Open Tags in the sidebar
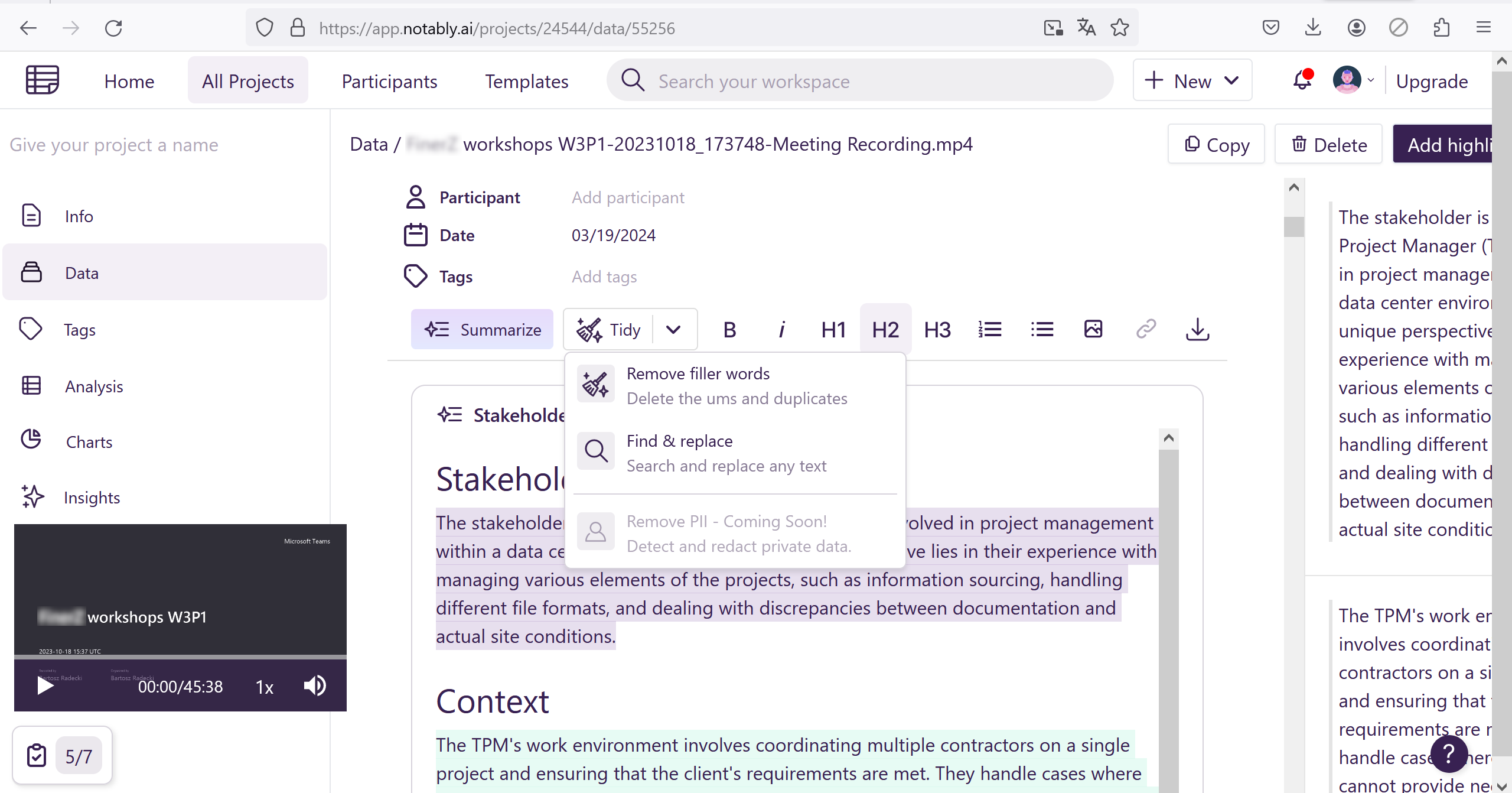Viewport: 1512px width, 793px height. [x=165, y=329]
